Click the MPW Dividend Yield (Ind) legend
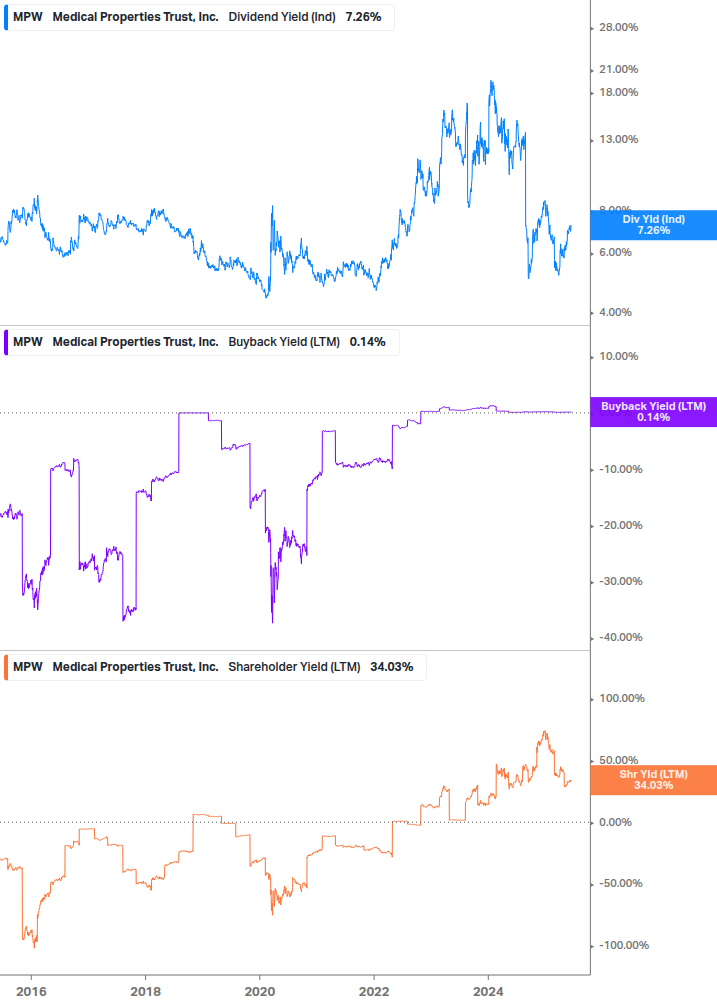717x1005 pixels. tap(199, 17)
